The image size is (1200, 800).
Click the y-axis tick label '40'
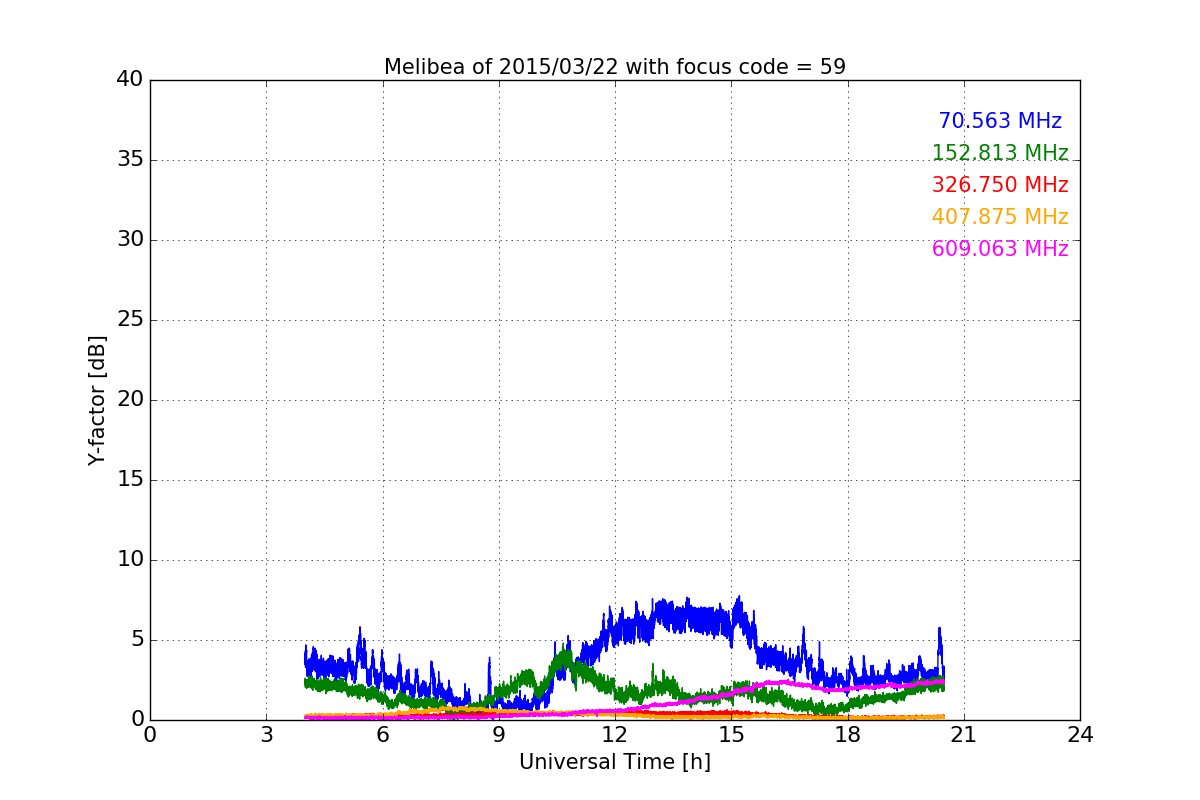130,80
